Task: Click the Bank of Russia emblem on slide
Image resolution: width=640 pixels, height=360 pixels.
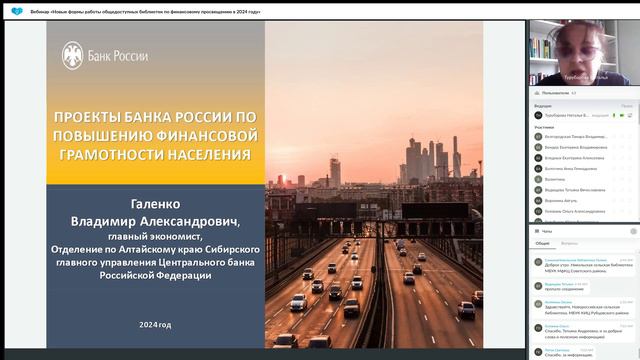Action: point(72,56)
